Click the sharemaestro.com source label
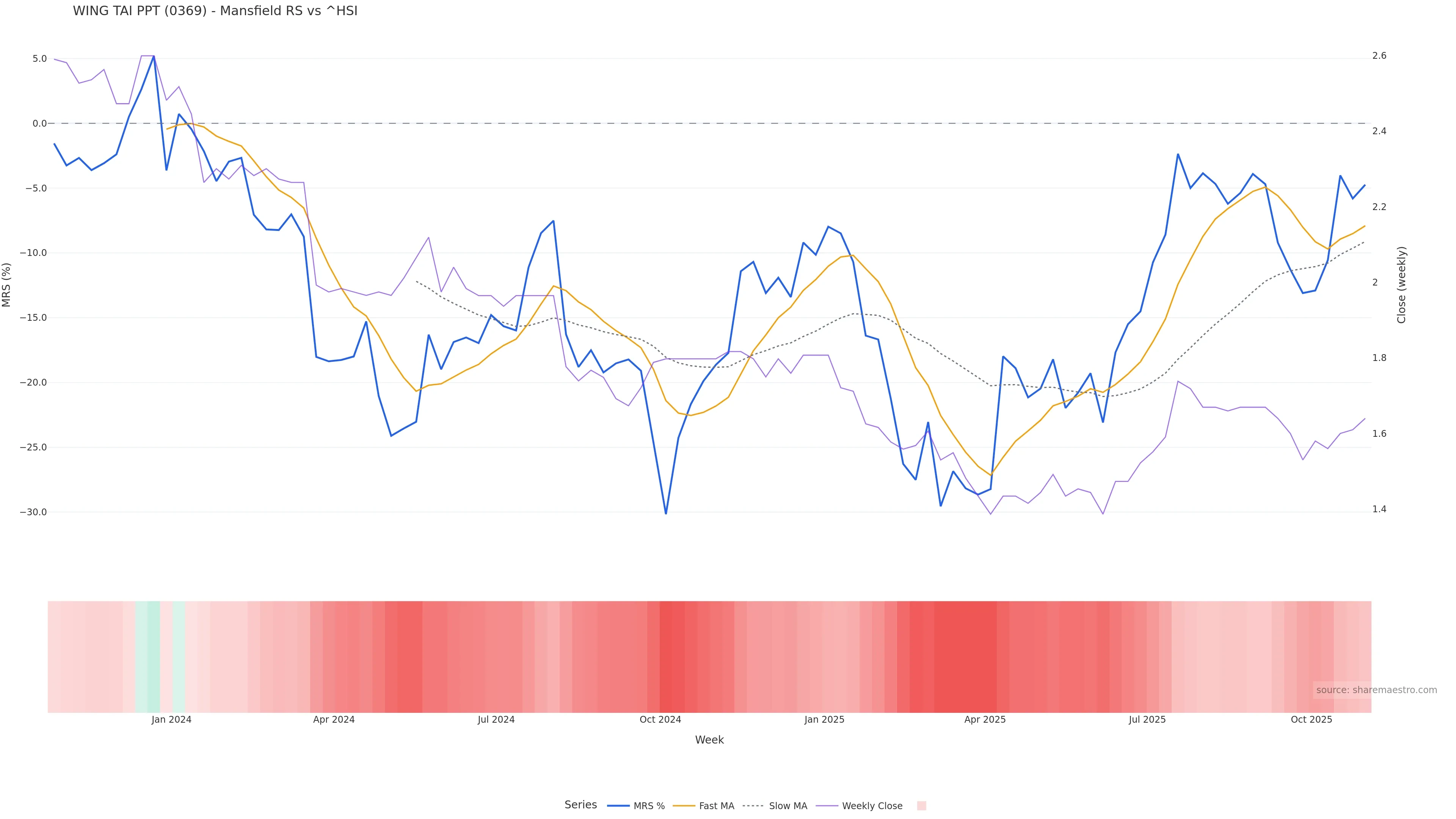 click(x=1376, y=690)
